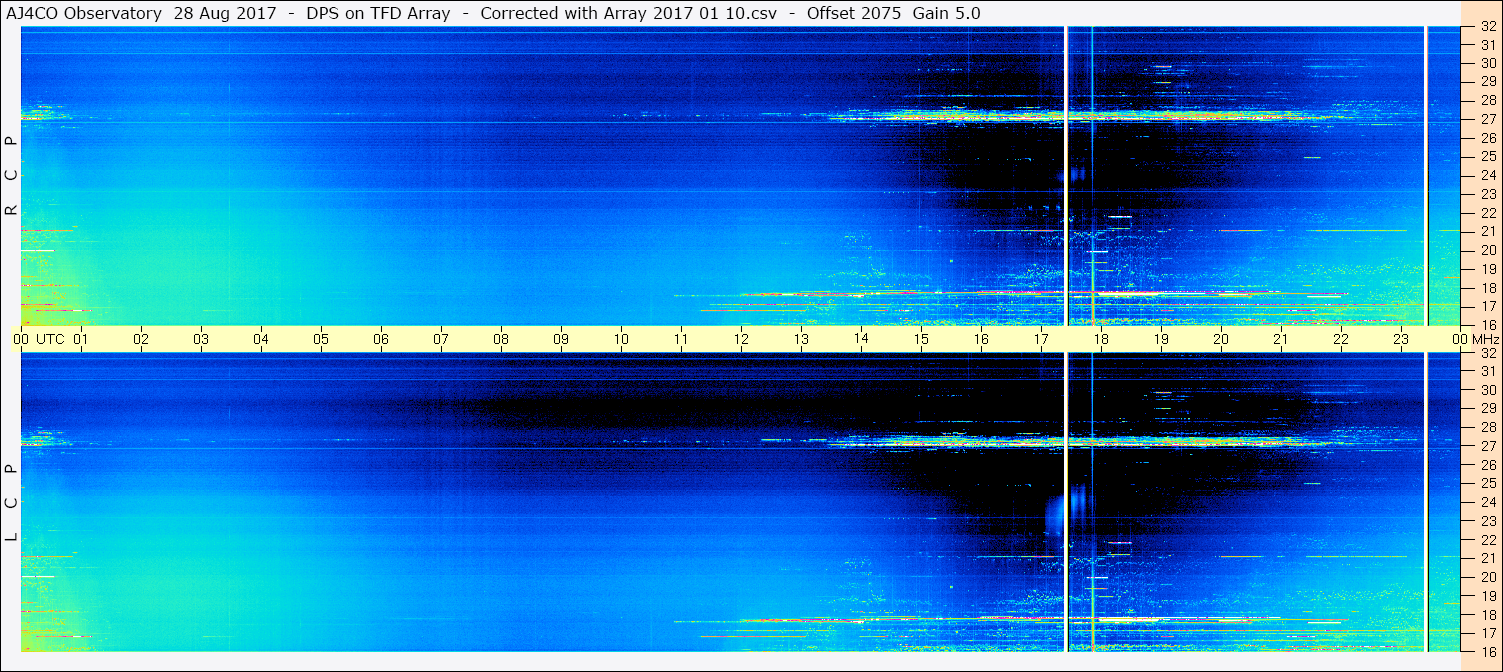Screen dimensions: 1503x672
Task: Click the 29 MHz tick on LCP frequency scale
Action: click(x=1487, y=408)
